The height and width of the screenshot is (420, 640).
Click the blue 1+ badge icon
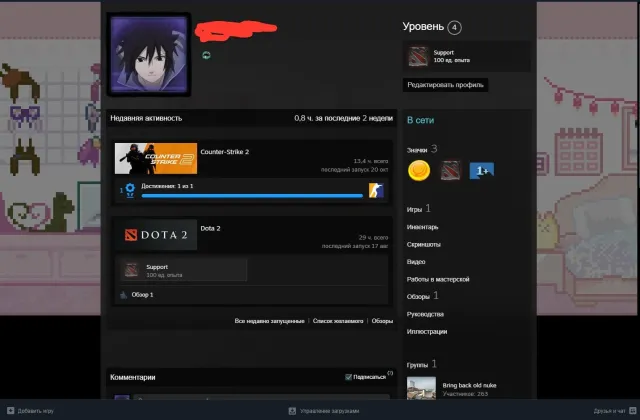tap(482, 171)
